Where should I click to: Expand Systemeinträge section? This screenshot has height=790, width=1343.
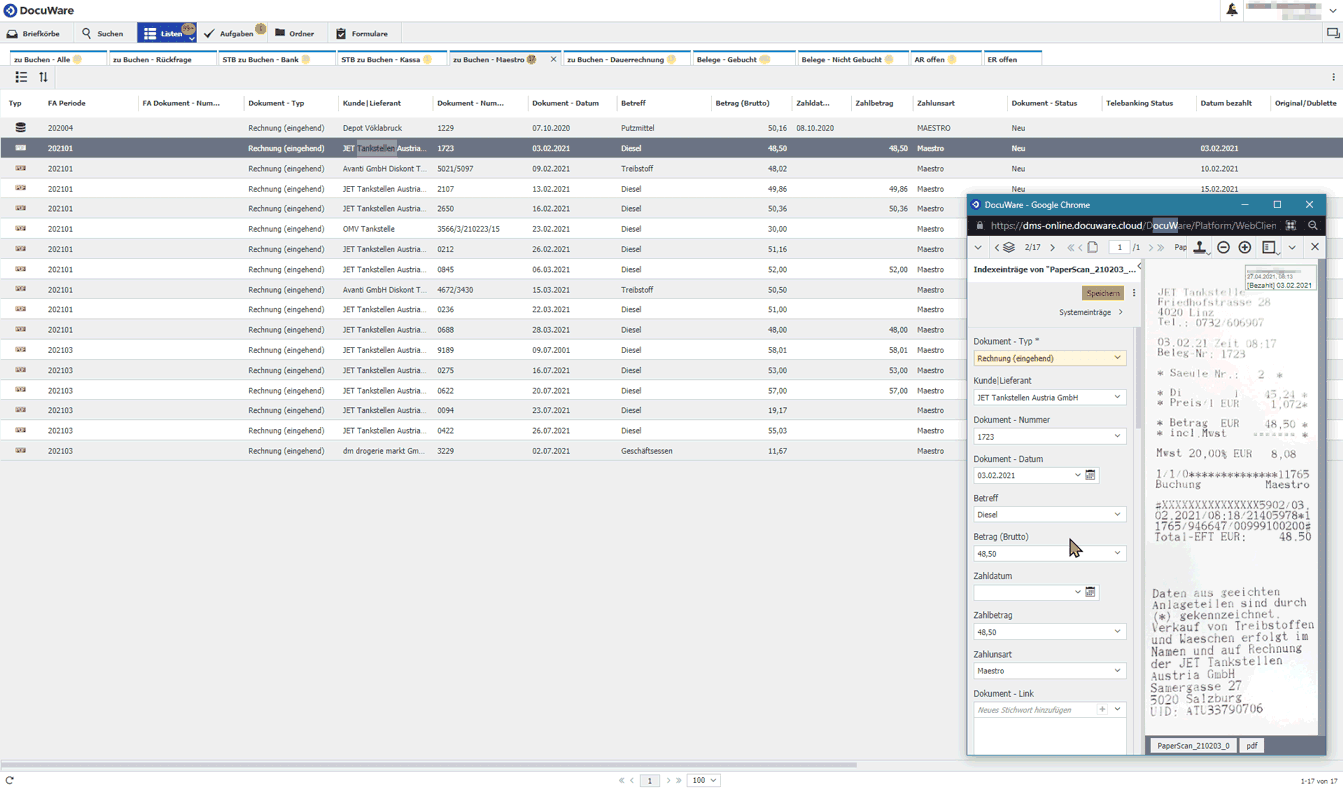point(1091,313)
